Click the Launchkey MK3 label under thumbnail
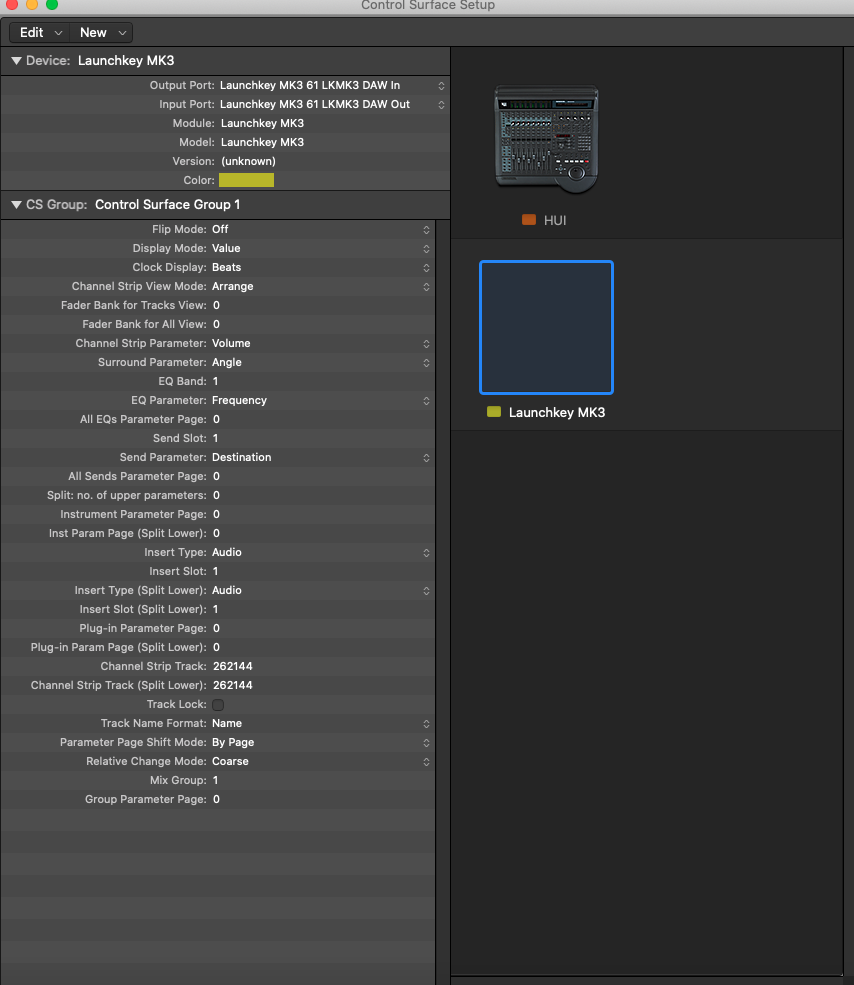This screenshot has width=854, height=985. pos(557,413)
